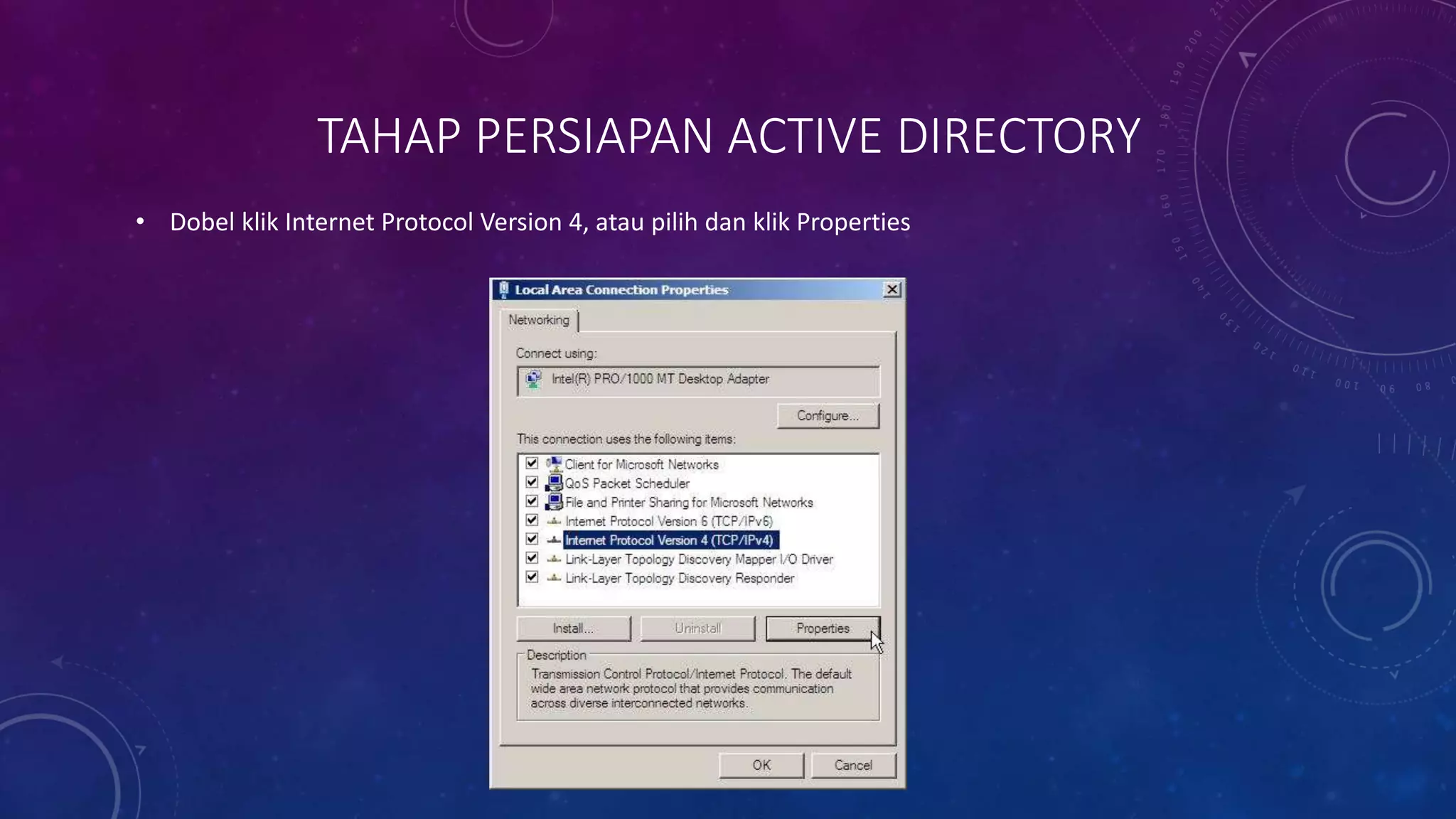Click the slide title Tahap Persiapan Active Directory
This screenshot has width=1456, height=819.
(x=729, y=136)
